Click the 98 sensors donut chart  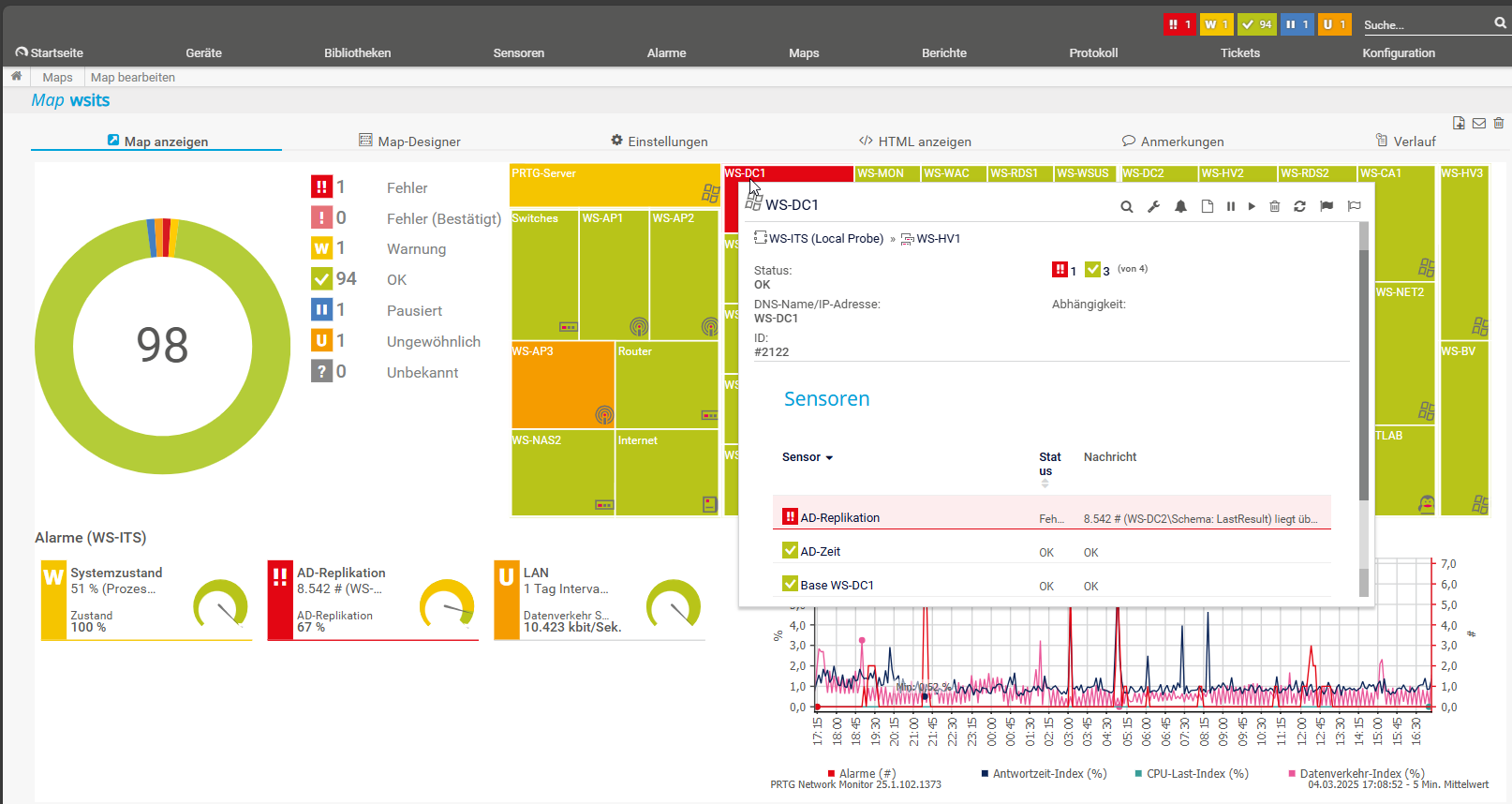click(x=162, y=346)
